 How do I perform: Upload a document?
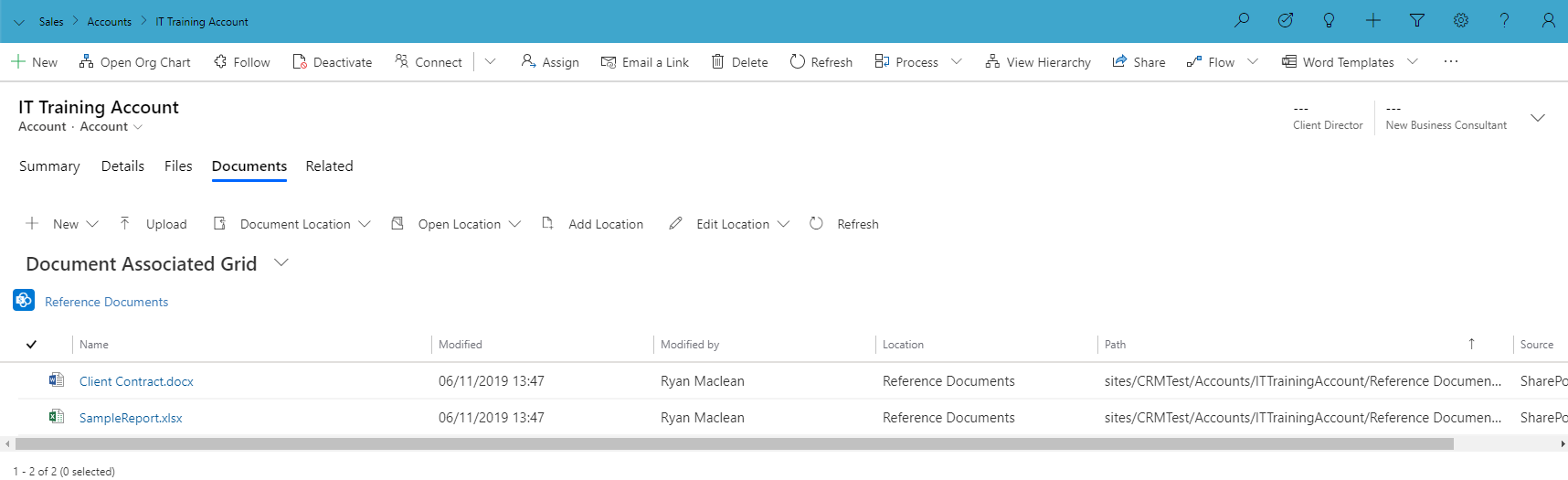coord(153,224)
